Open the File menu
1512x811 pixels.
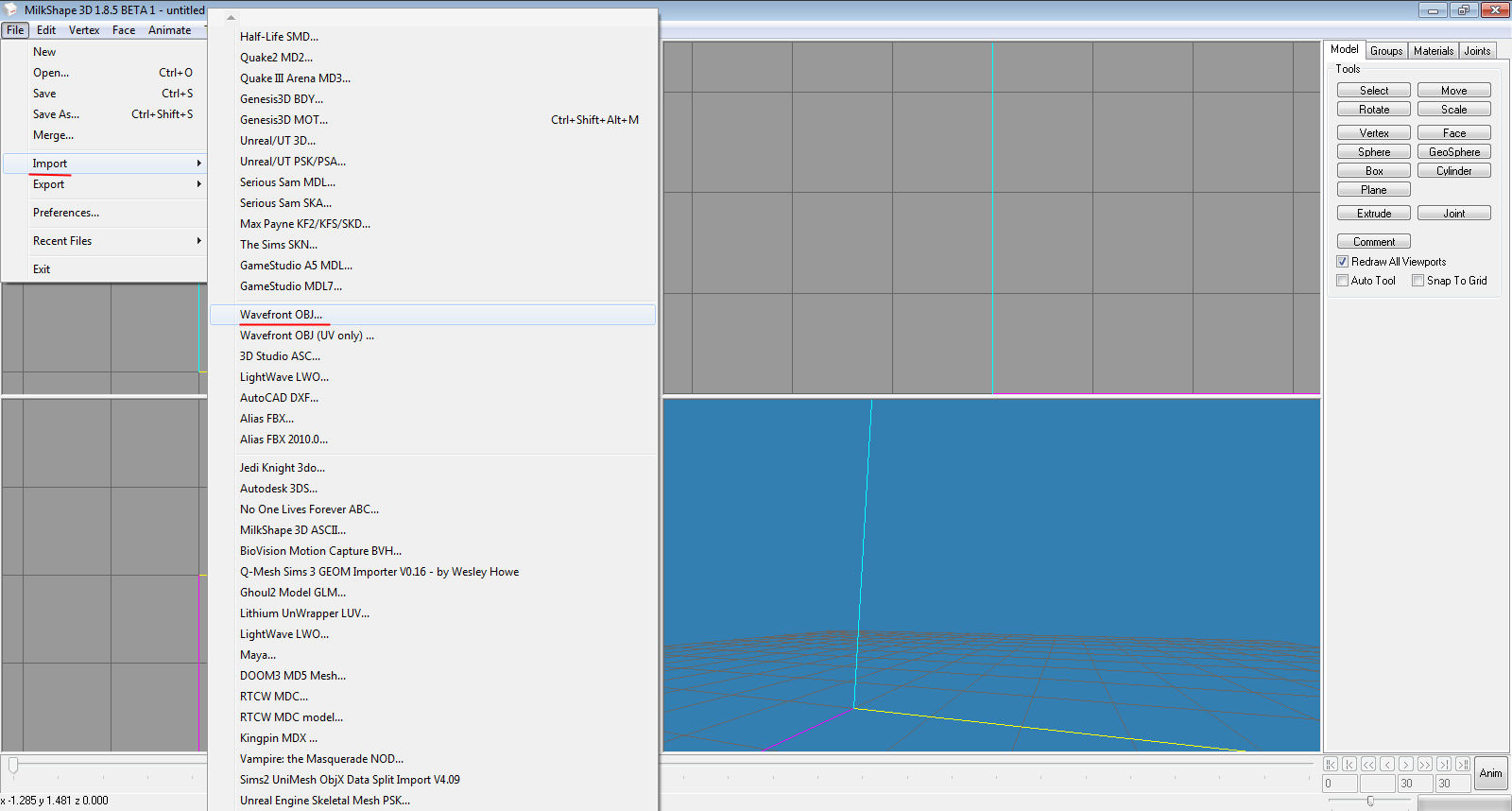[15, 30]
